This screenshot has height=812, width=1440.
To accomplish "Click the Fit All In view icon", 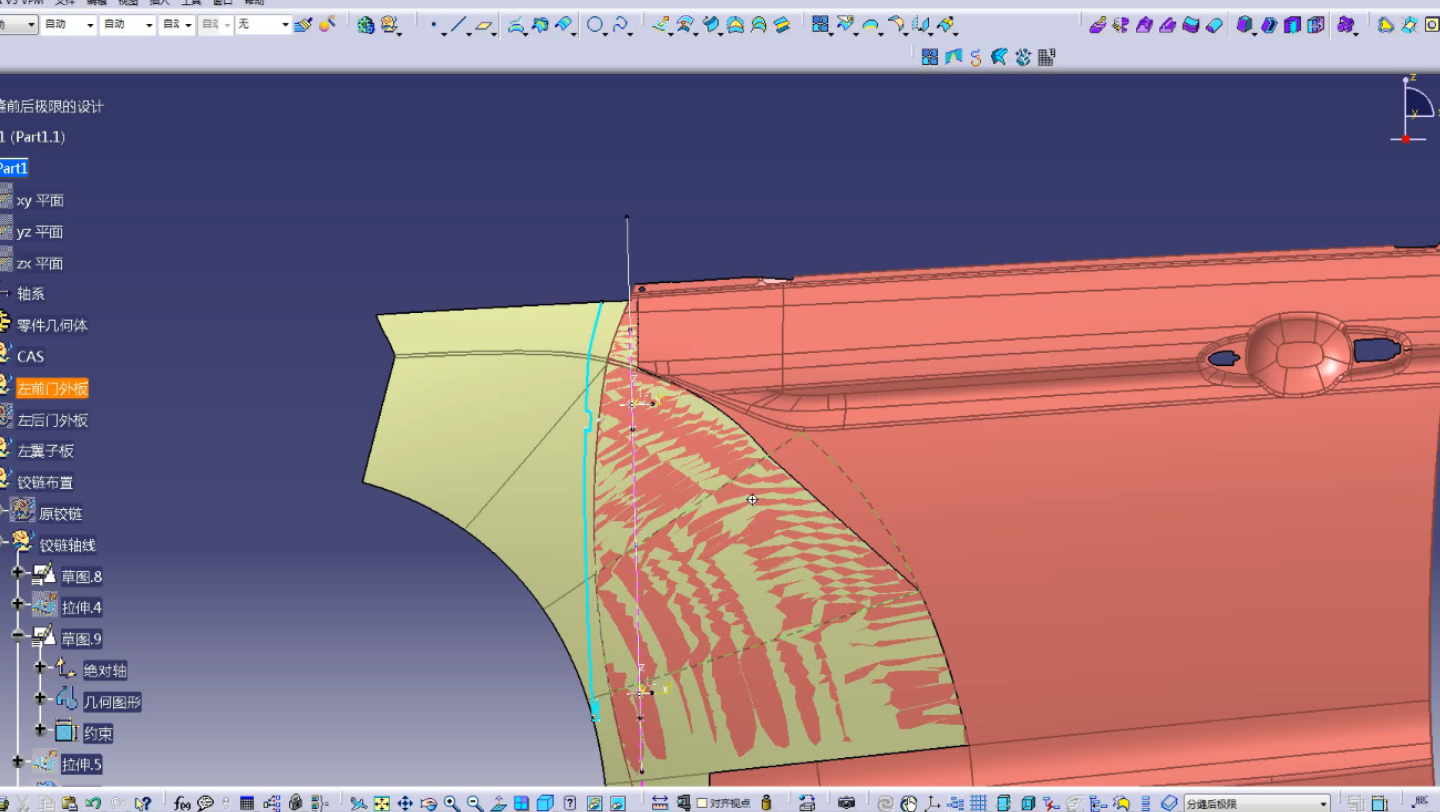I will pyautogui.click(x=381, y=802).
